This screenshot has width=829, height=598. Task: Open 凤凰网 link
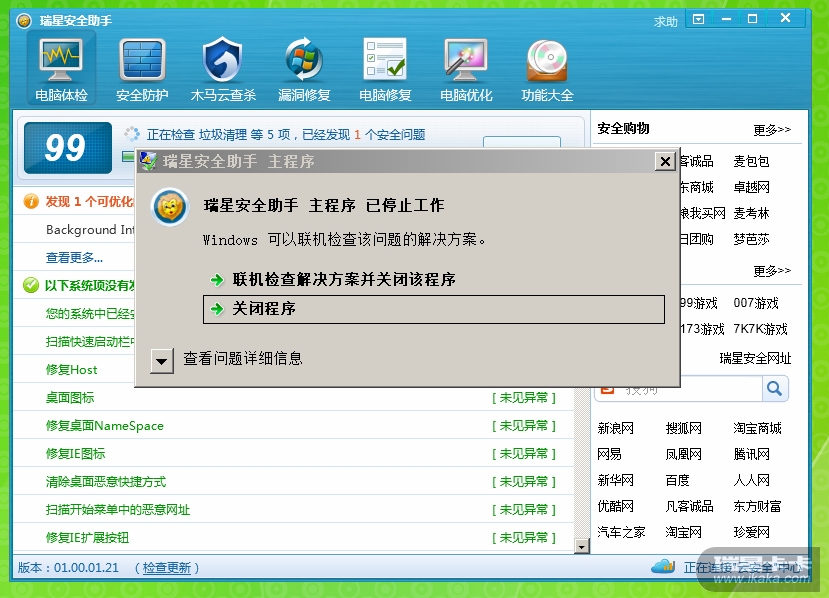[x=684, y=454]
